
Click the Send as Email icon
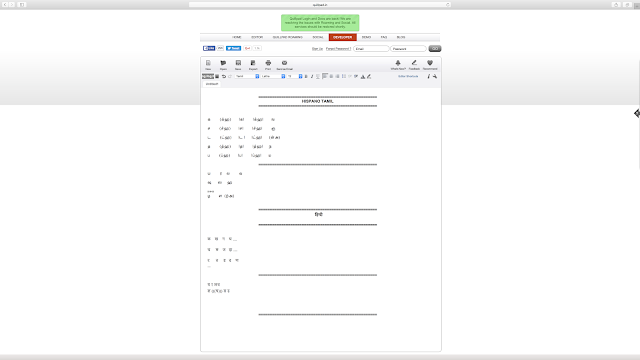tap(284, 64)
